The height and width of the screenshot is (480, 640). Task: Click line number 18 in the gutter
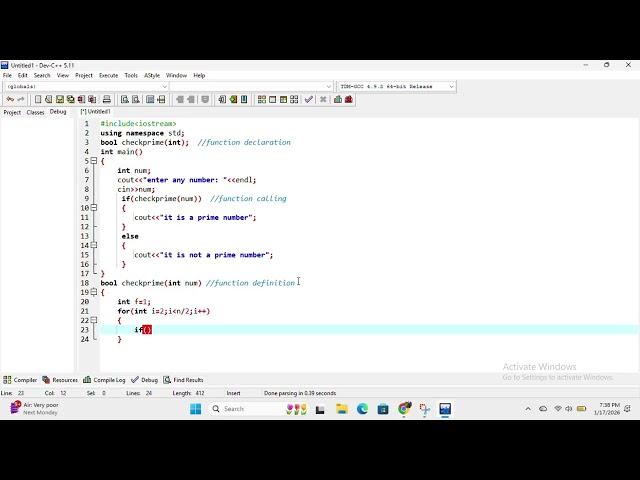[x=85, y=283]
